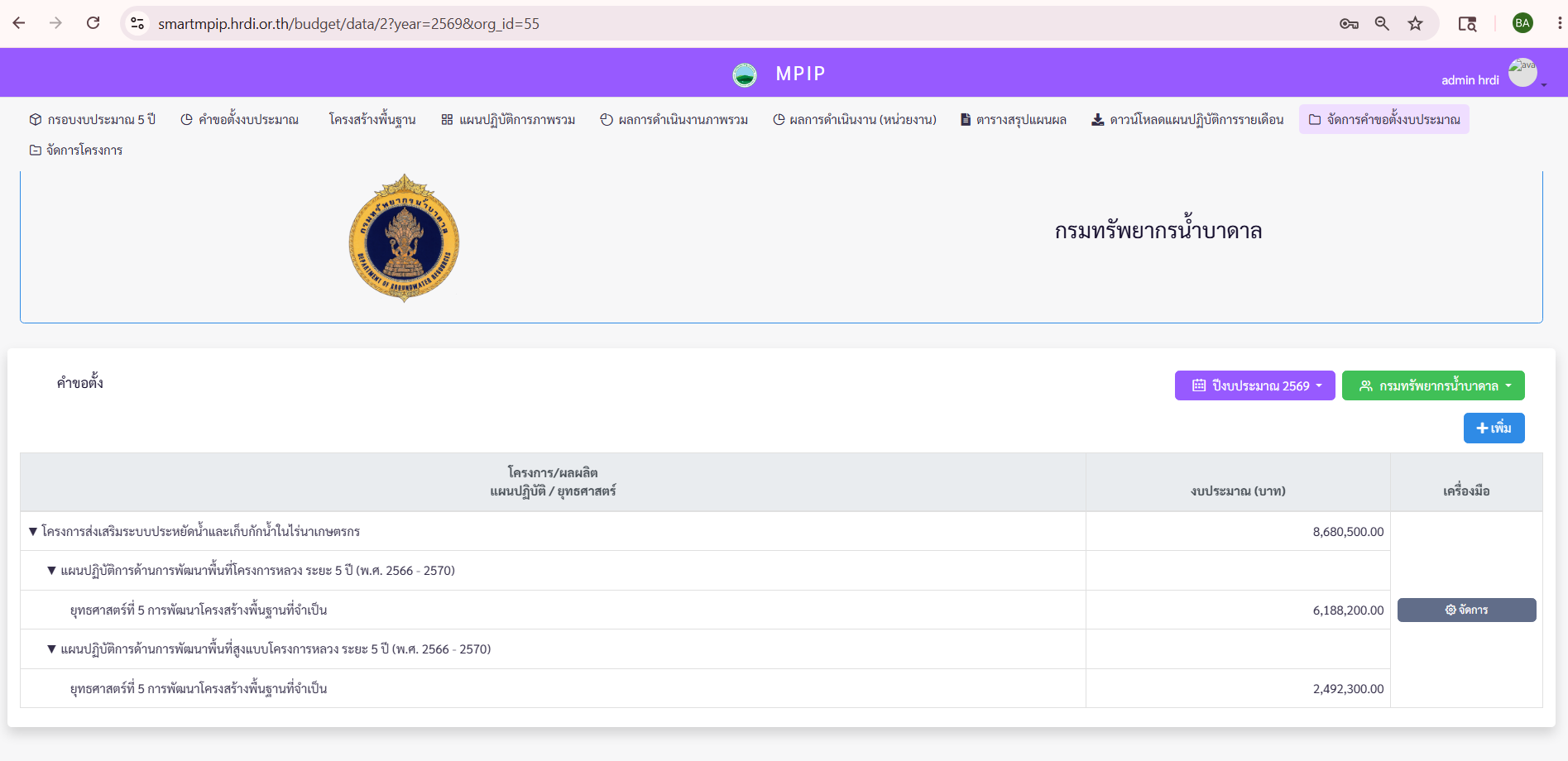Screen dimensions: 1568x761
Task: Click the จัดการ manage button
Action: pyautogui.click(x=1467, y=610)
